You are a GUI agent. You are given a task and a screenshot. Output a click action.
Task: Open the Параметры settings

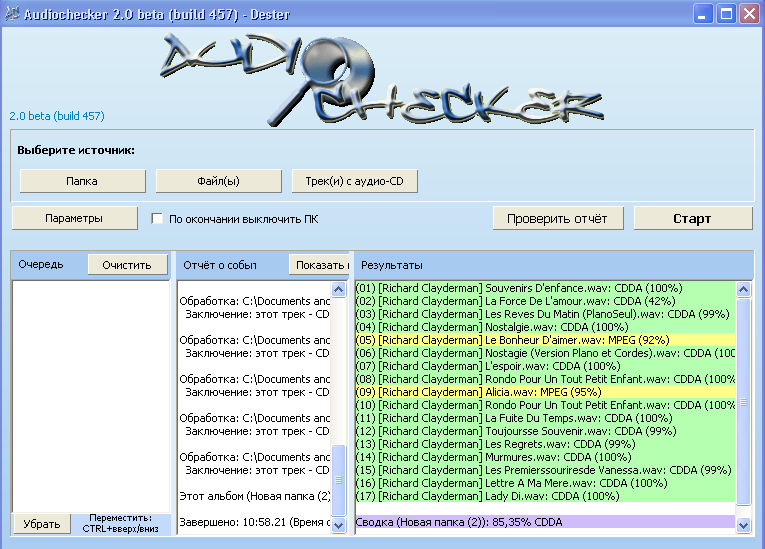click(x=75, y=218)
